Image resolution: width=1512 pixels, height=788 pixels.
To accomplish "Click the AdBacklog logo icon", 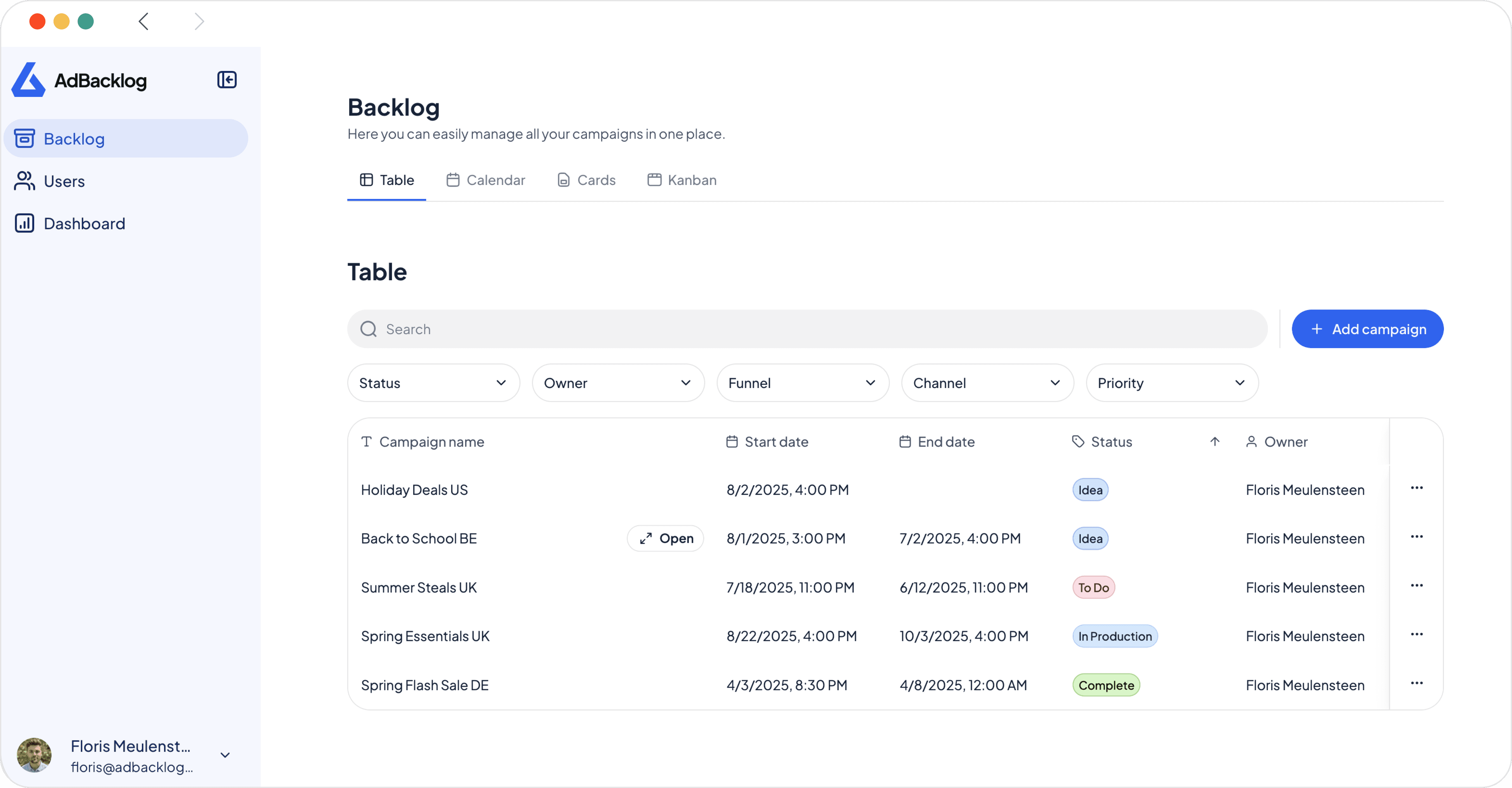I will tap(28, 80).
